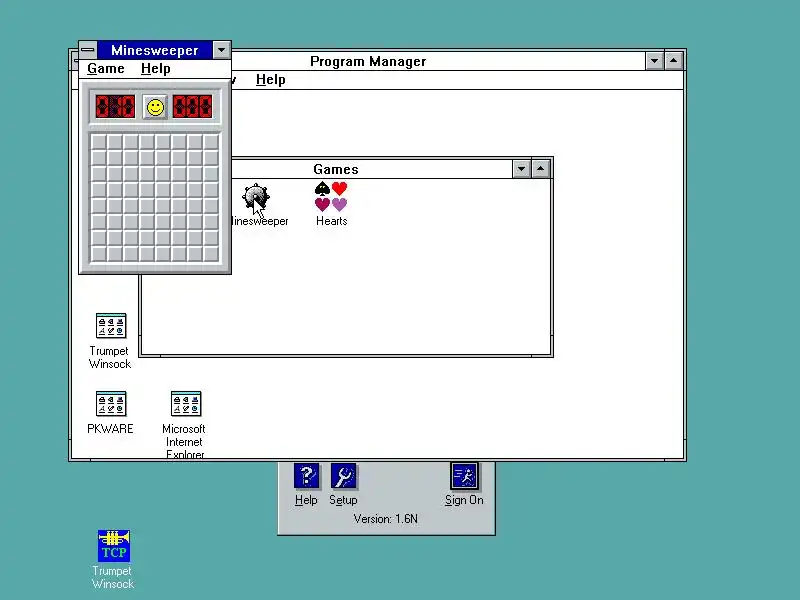Screen dimensions: 800x600
Task: Click the 'Hearts' icon label
Action: click(x=332, y=221)
